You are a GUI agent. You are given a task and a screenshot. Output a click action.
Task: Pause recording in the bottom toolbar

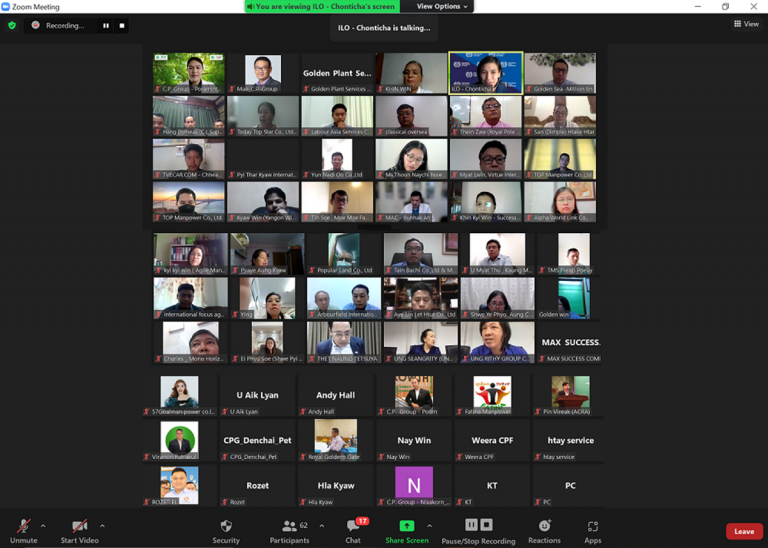tap(471, 525)
